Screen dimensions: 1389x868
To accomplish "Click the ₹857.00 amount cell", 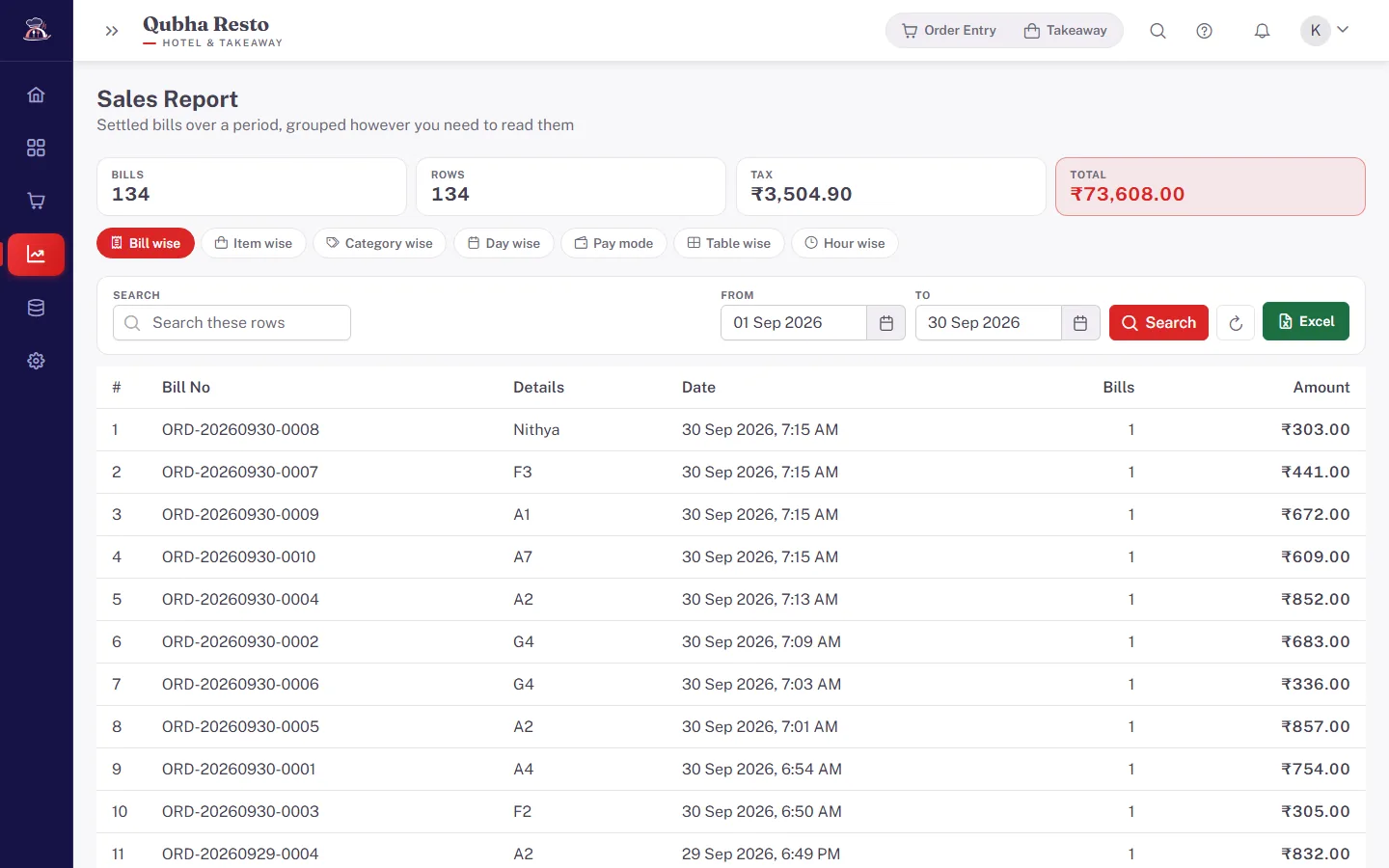I will [x=1316, y=726].
